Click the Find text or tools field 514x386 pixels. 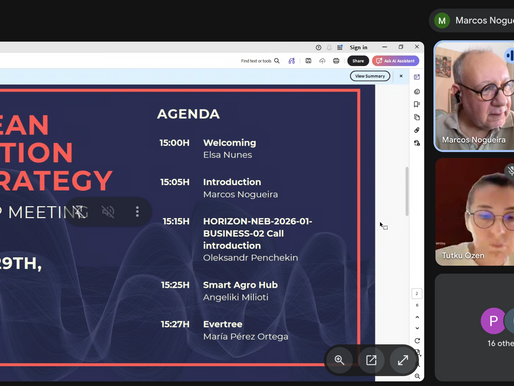coord(256,61)
